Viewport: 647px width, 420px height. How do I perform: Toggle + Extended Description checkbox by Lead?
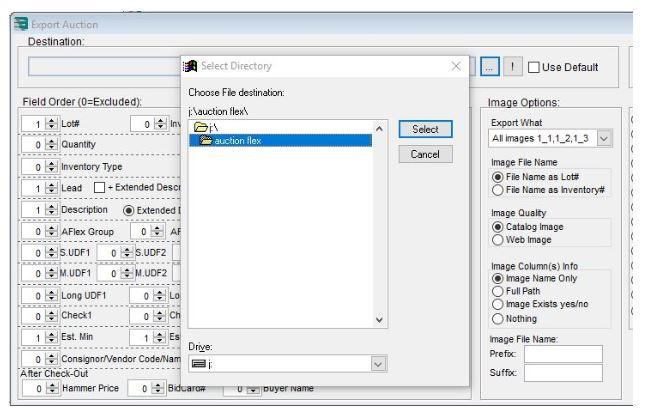[x=99, y=187]
